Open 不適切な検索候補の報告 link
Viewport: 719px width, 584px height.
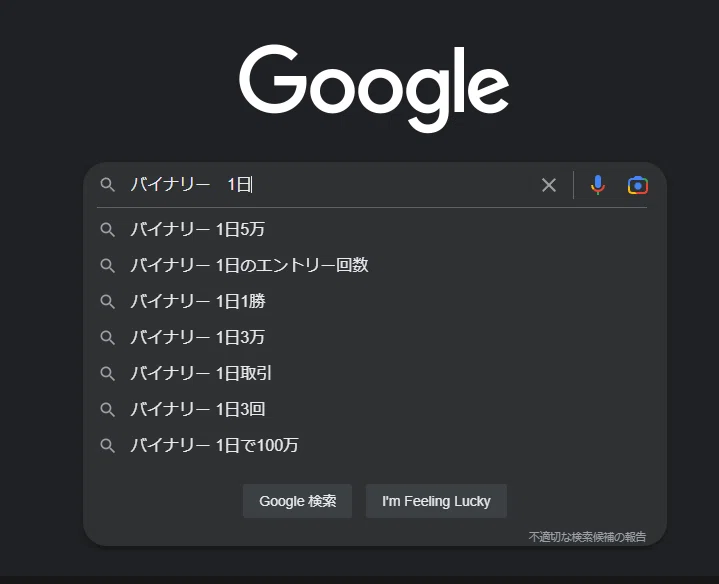[587, 536]
